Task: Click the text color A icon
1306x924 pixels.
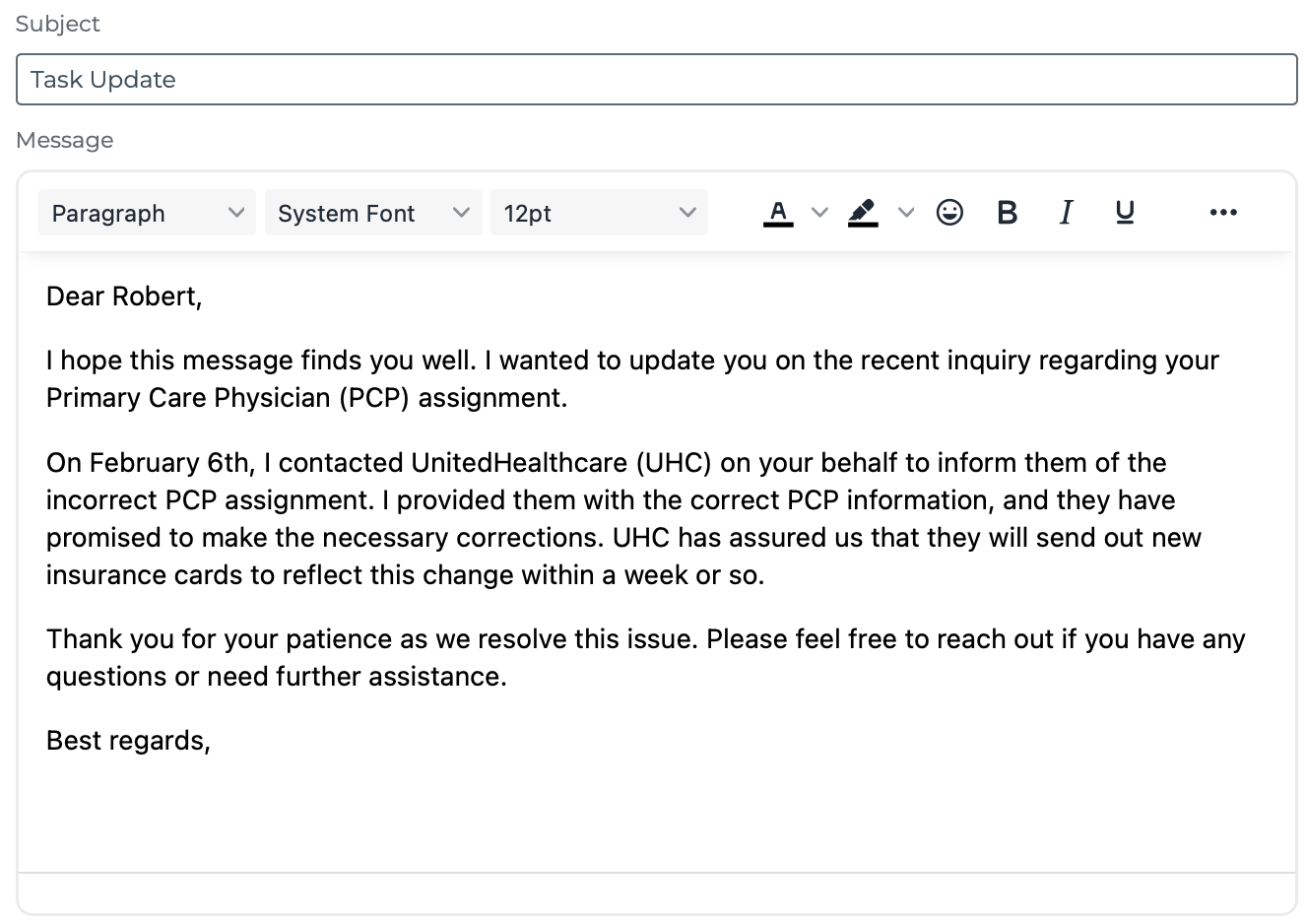Action: click(x=778, y=213)
